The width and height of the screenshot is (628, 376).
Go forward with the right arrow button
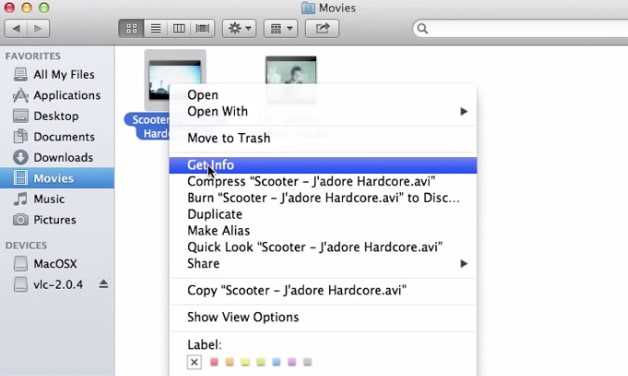pyautogui.click(x=38, y=28)
